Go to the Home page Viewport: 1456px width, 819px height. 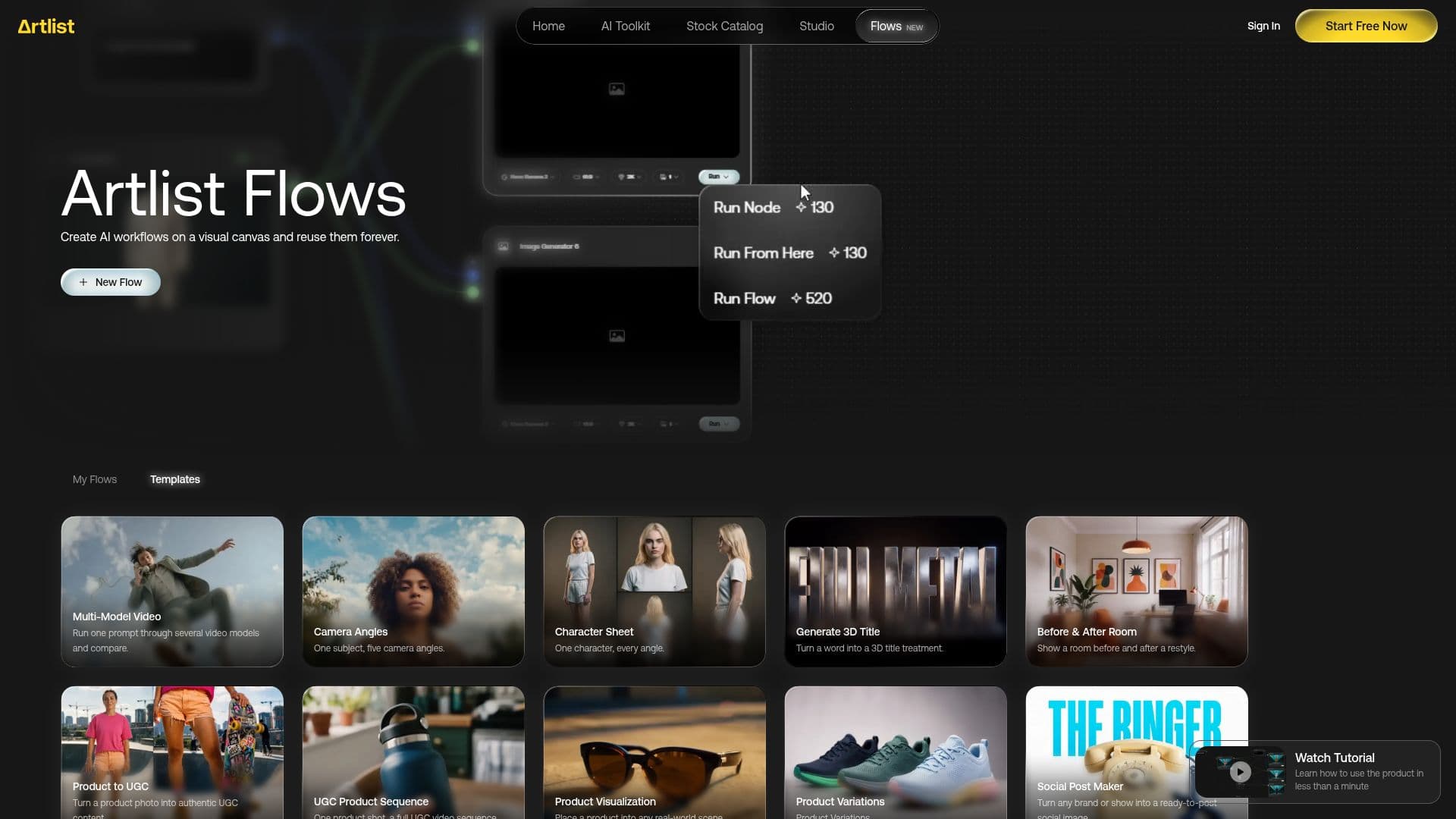click(x=548, y=26)
